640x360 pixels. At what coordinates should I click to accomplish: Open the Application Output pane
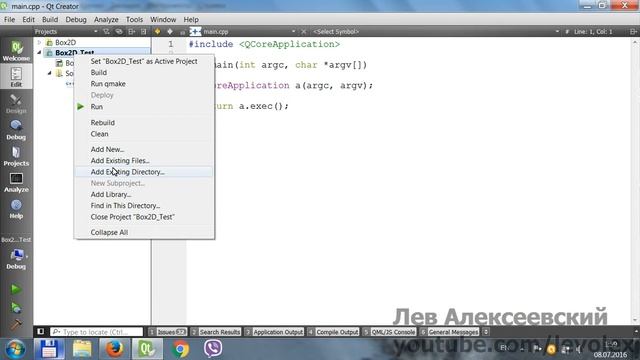coord(274,332)
